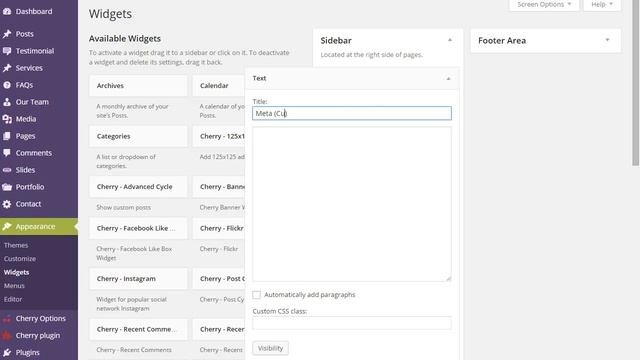
Task: Open Posts menu label
Action: click(x=24, y=34)
